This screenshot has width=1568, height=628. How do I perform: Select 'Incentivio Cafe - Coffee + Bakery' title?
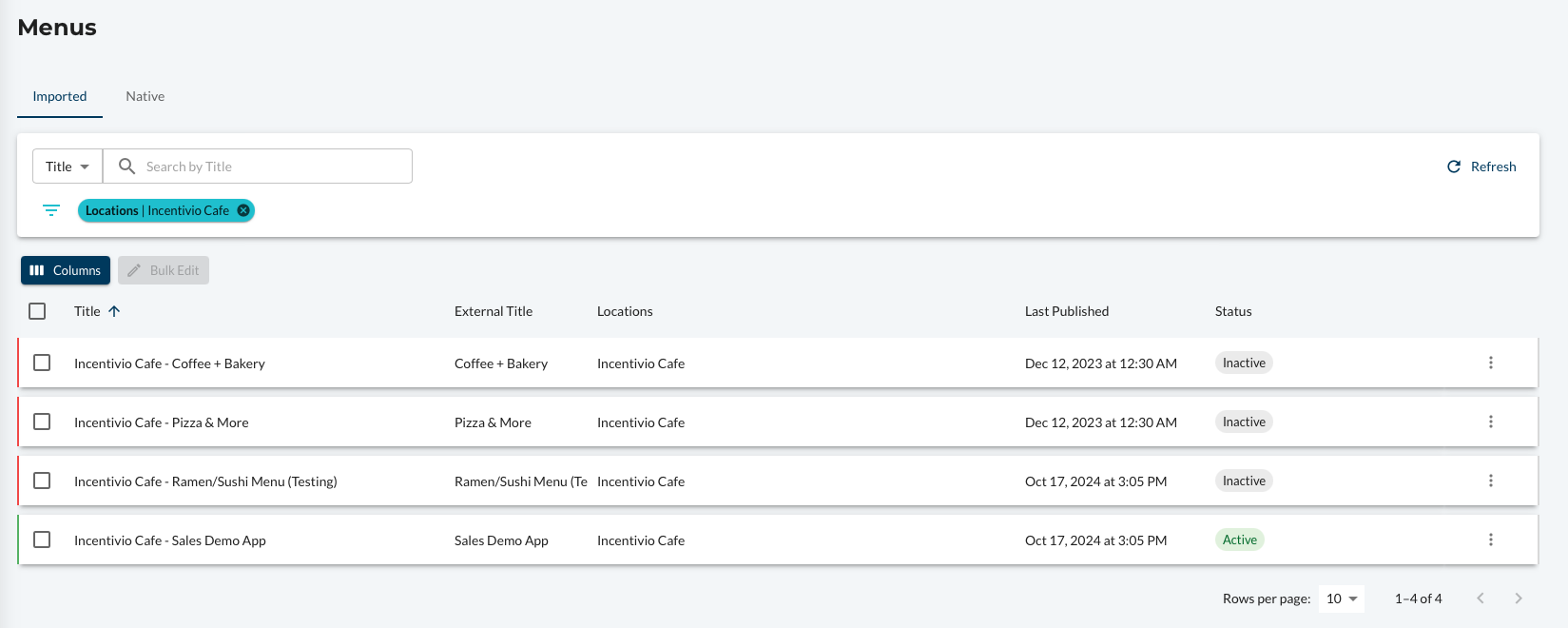(x=169, y=363)
